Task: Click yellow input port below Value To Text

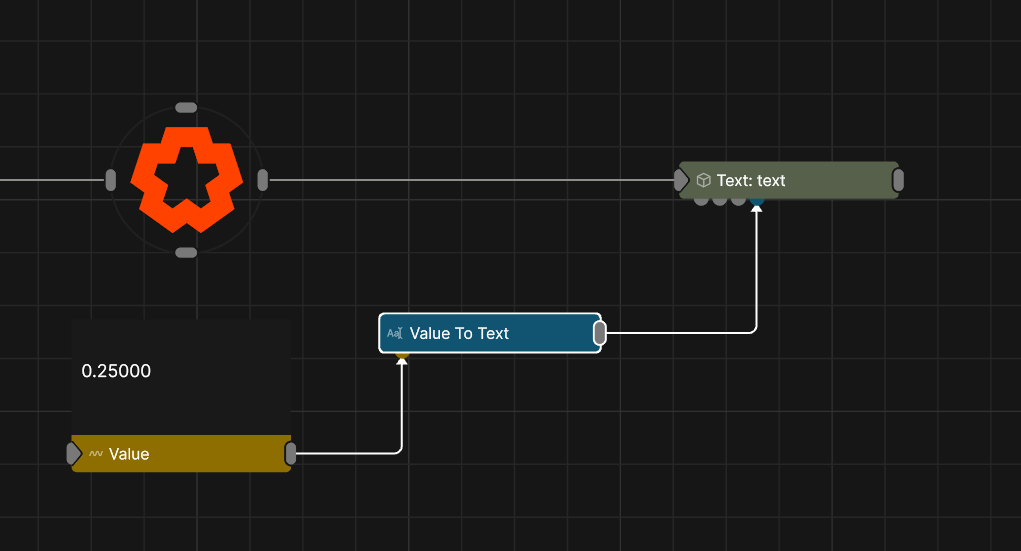Action: point(402,354)
